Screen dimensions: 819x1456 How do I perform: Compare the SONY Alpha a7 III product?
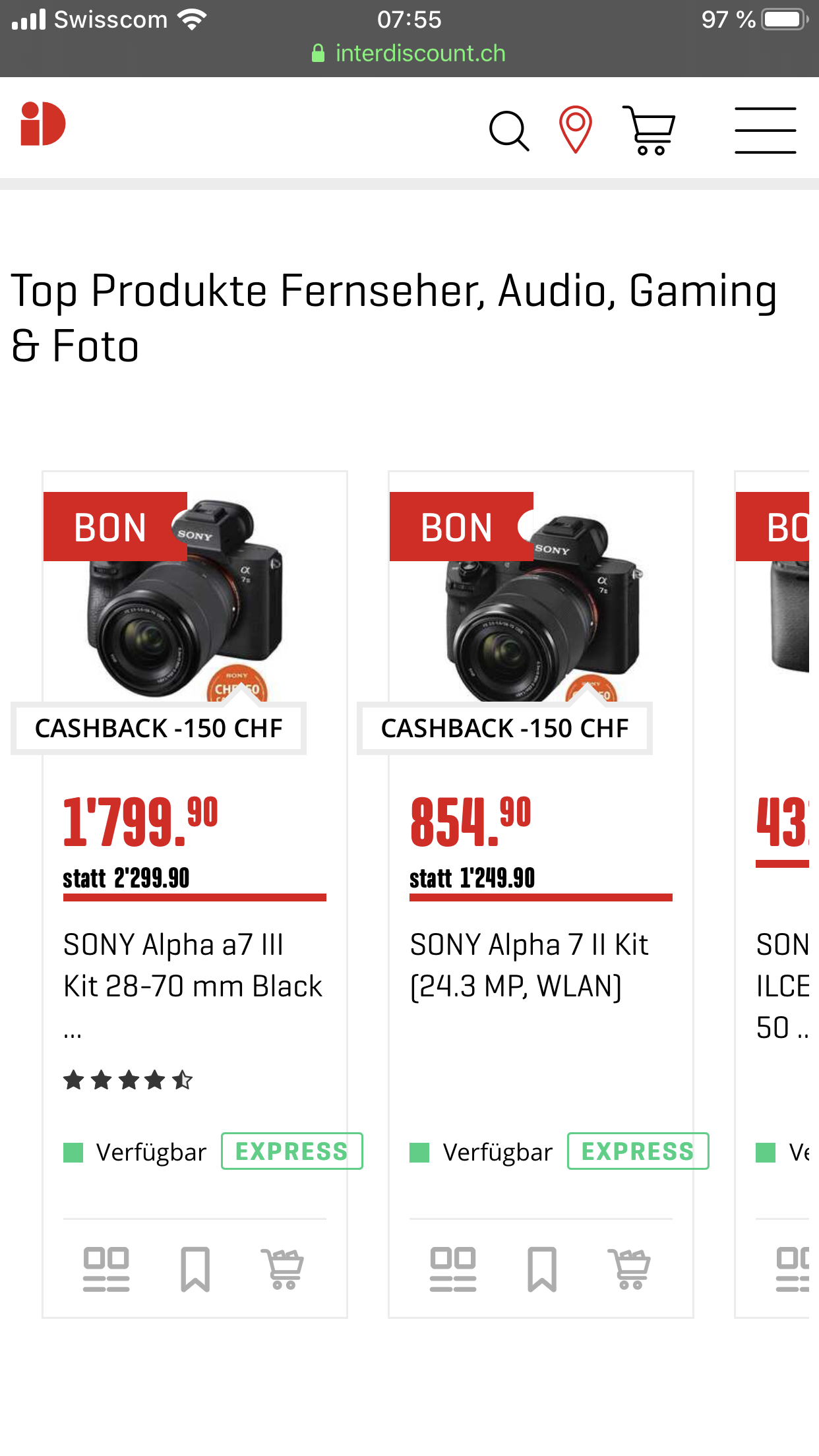106,1269
